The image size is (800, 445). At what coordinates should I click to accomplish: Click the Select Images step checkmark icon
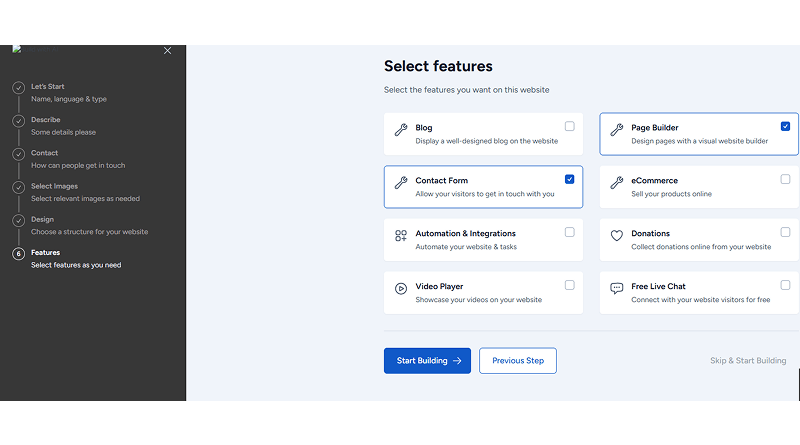(x=18, y=187)
